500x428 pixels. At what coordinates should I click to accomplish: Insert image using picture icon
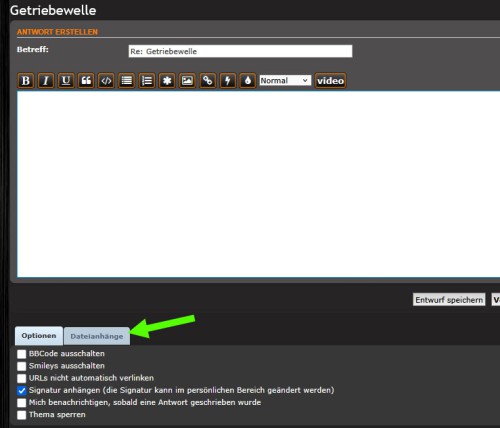click(187, 81)
